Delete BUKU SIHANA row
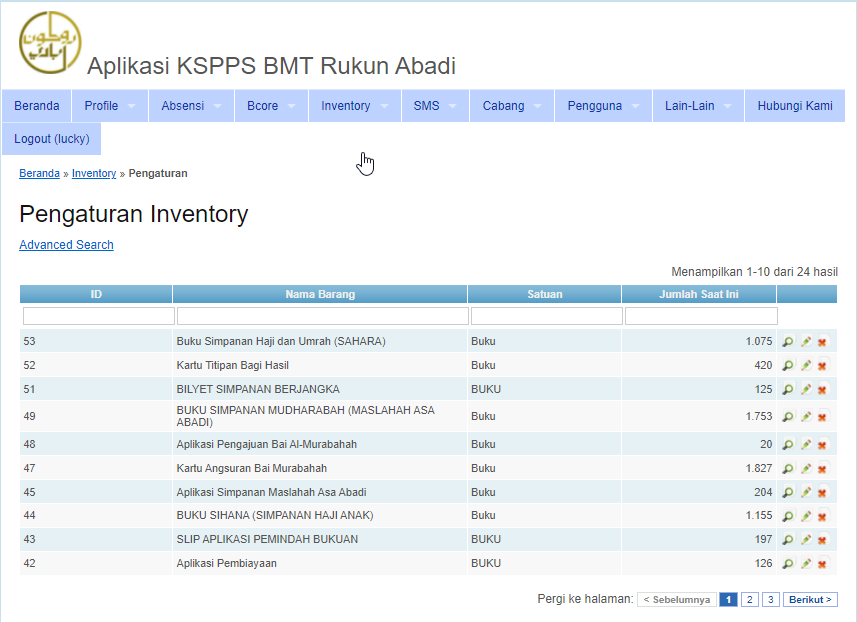This screenshot has height=622, width=857. (822, 515)
